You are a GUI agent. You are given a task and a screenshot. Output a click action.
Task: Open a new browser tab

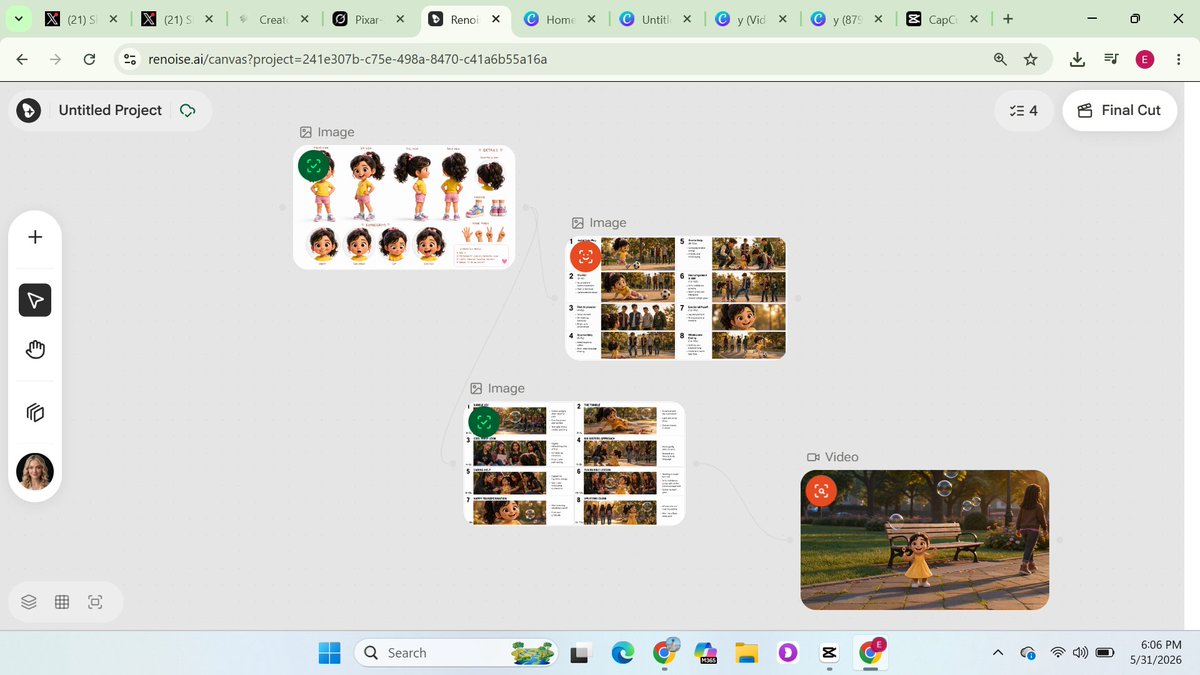tap(1008, 19)
